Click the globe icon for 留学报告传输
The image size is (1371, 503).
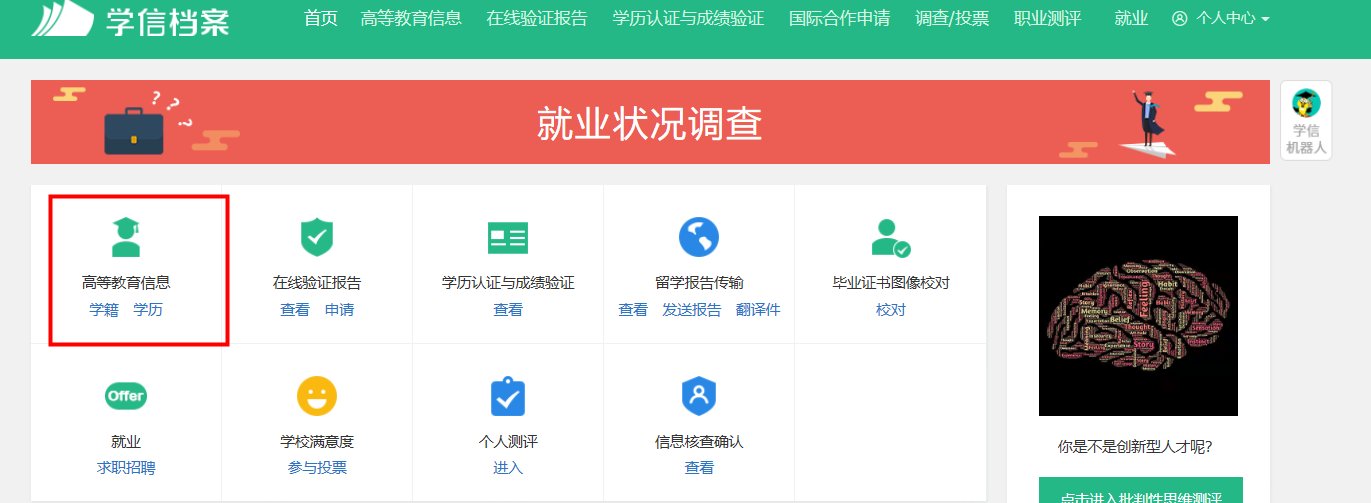click(x=699, y=237)
